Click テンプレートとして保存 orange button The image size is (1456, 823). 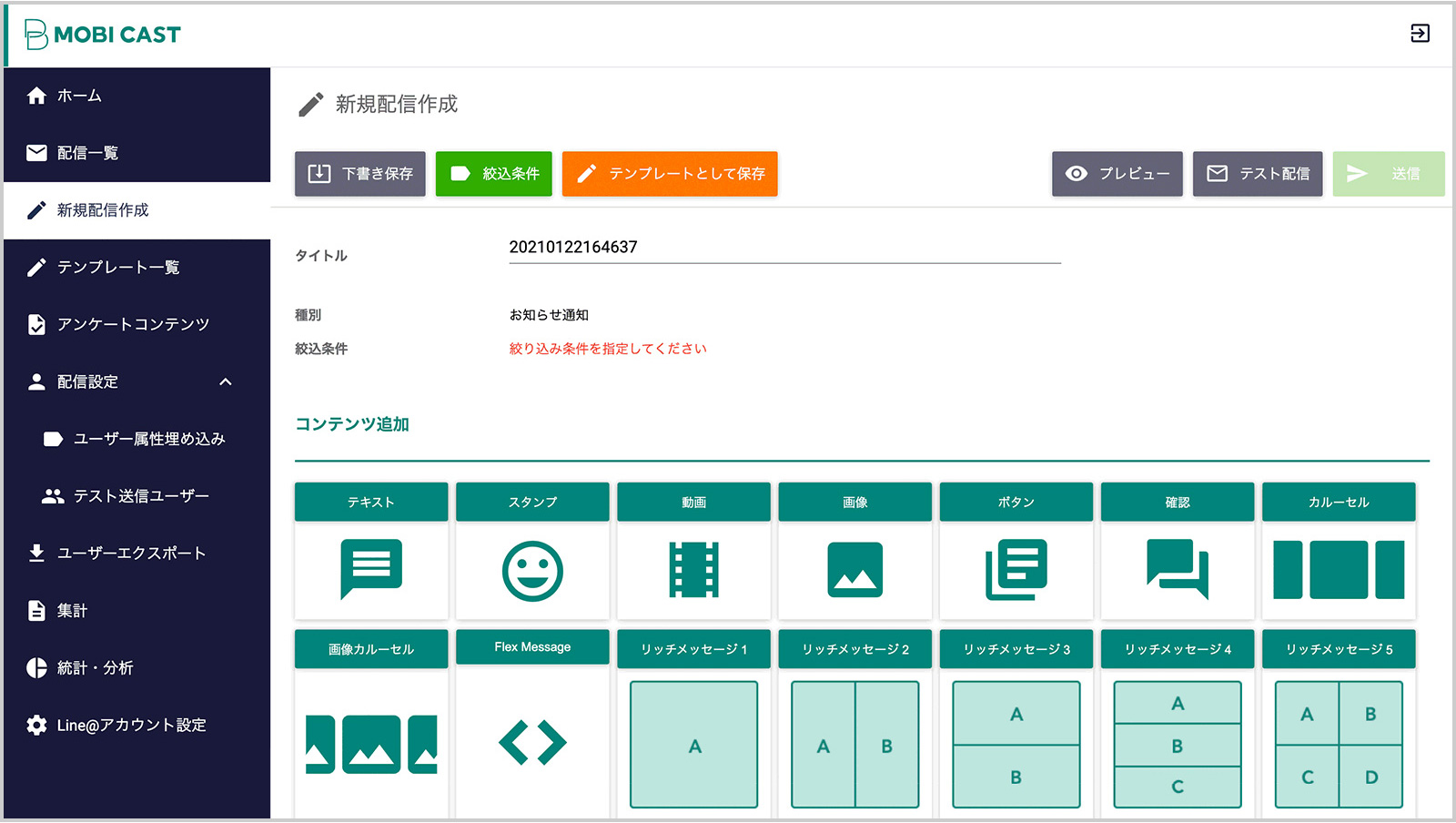(x=670, y=174)
